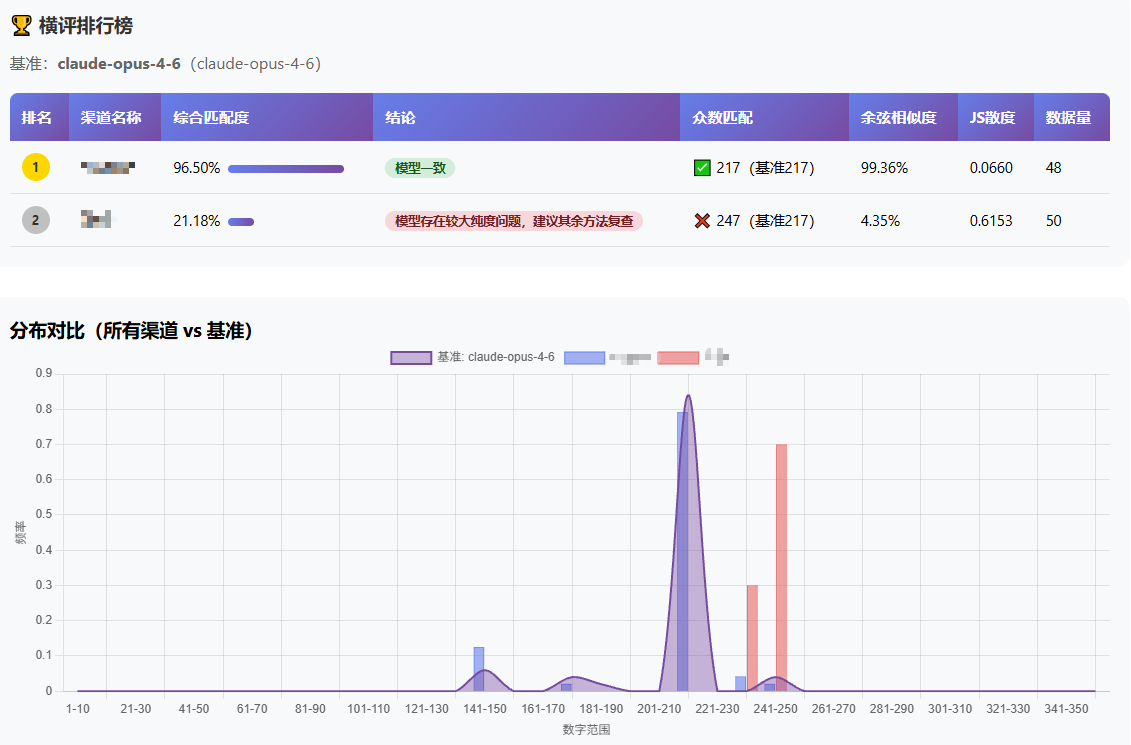Click the bold claude-opus-4-6 baseline name
1131x745 pixels.
click(x=119, y=63)
